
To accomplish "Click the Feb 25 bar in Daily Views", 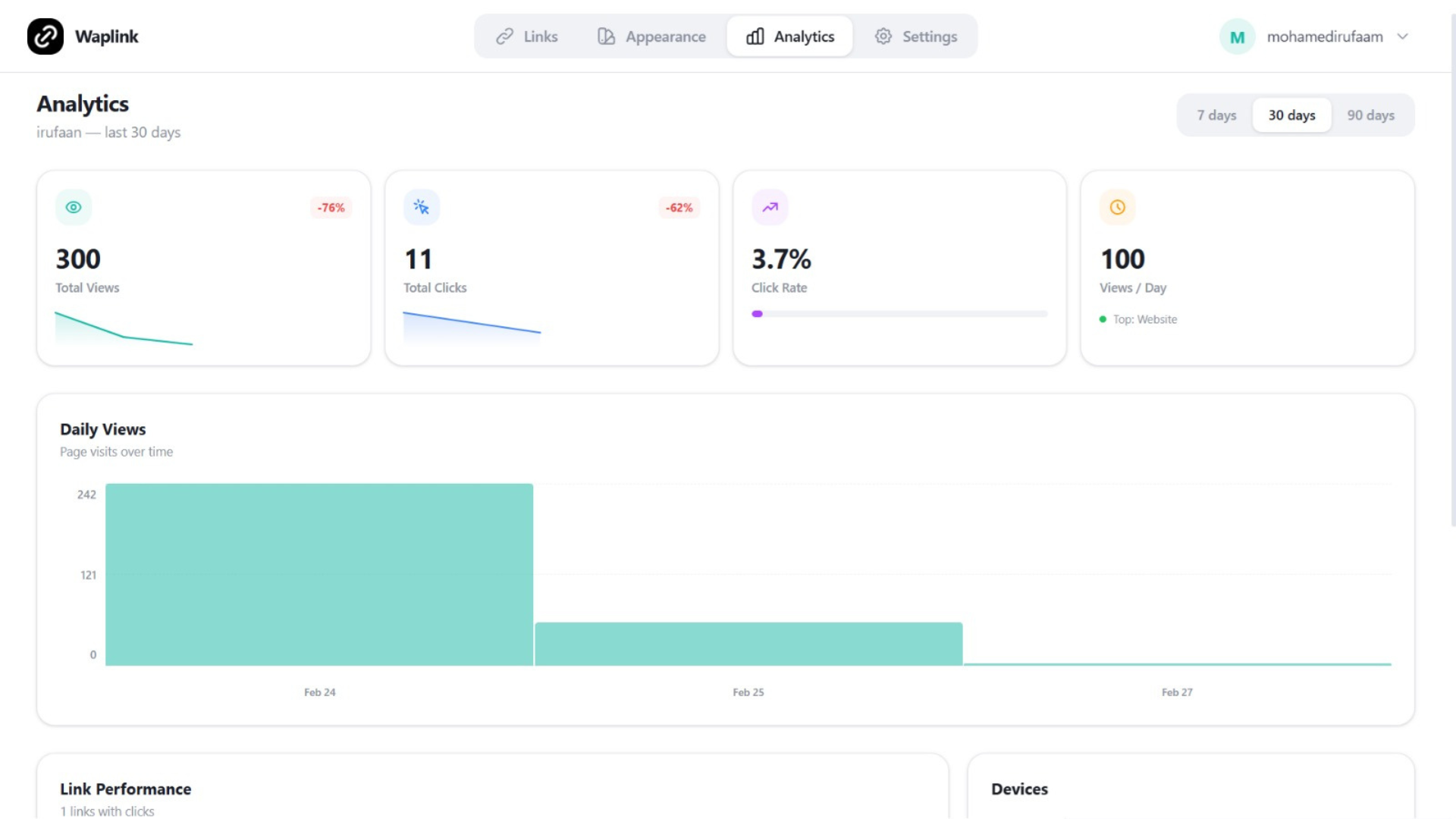I will pos(748,644).
